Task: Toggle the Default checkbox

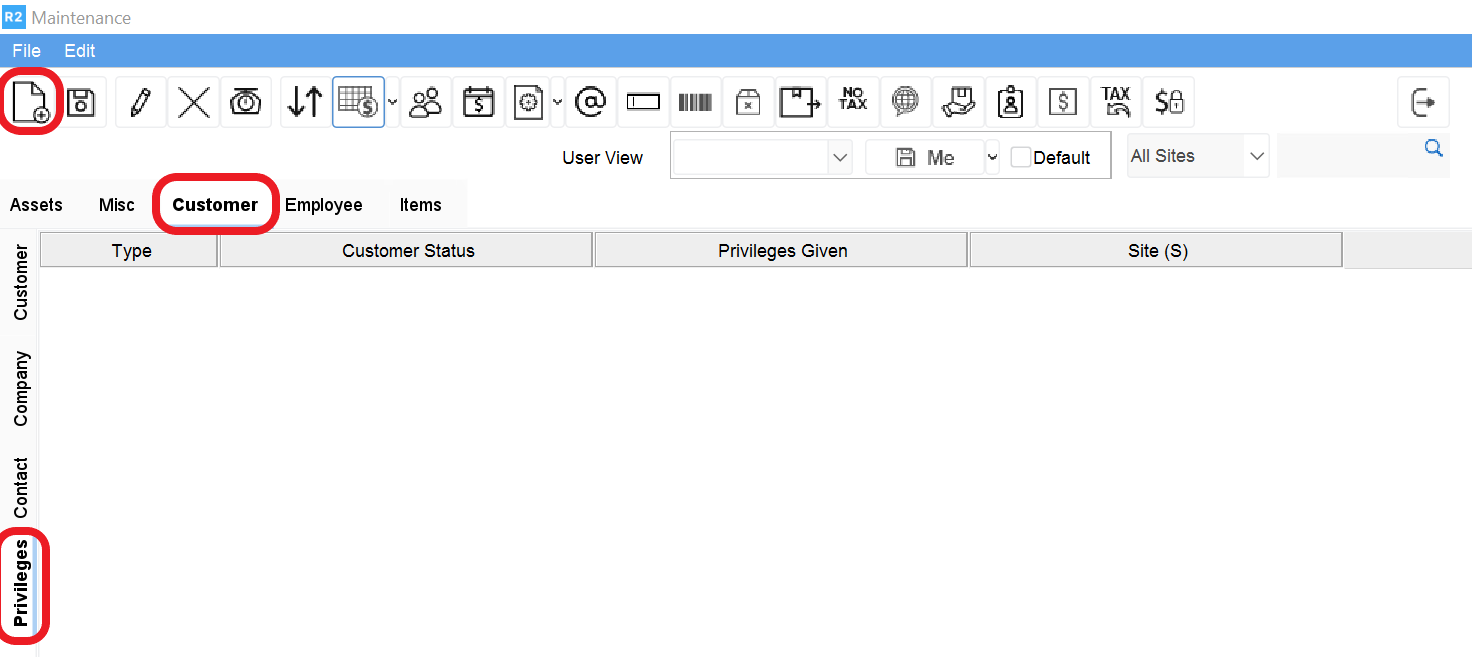Action: pos(1021,157)
